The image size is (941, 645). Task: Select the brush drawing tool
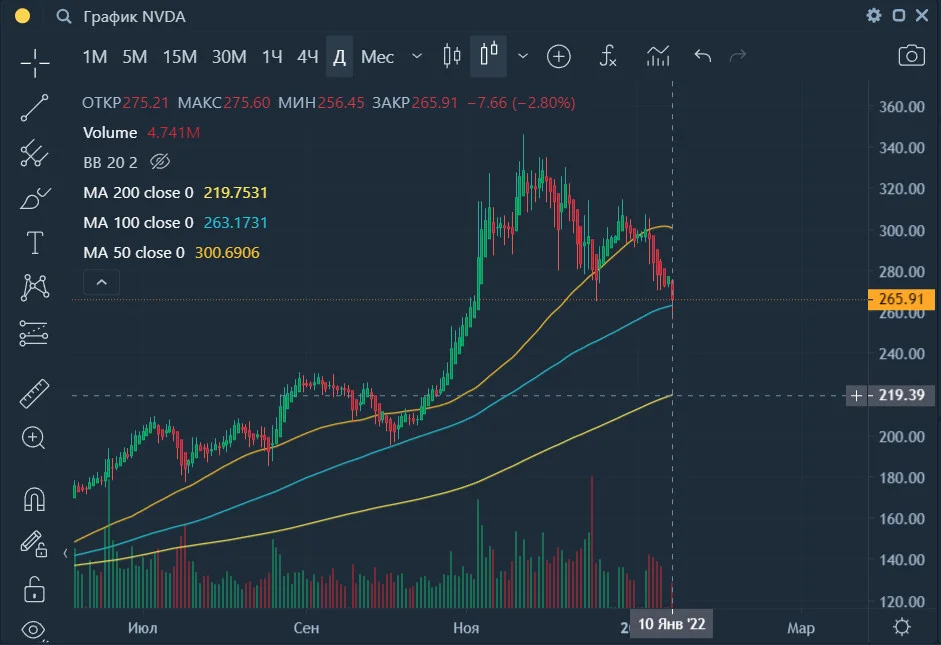(35, 198)
